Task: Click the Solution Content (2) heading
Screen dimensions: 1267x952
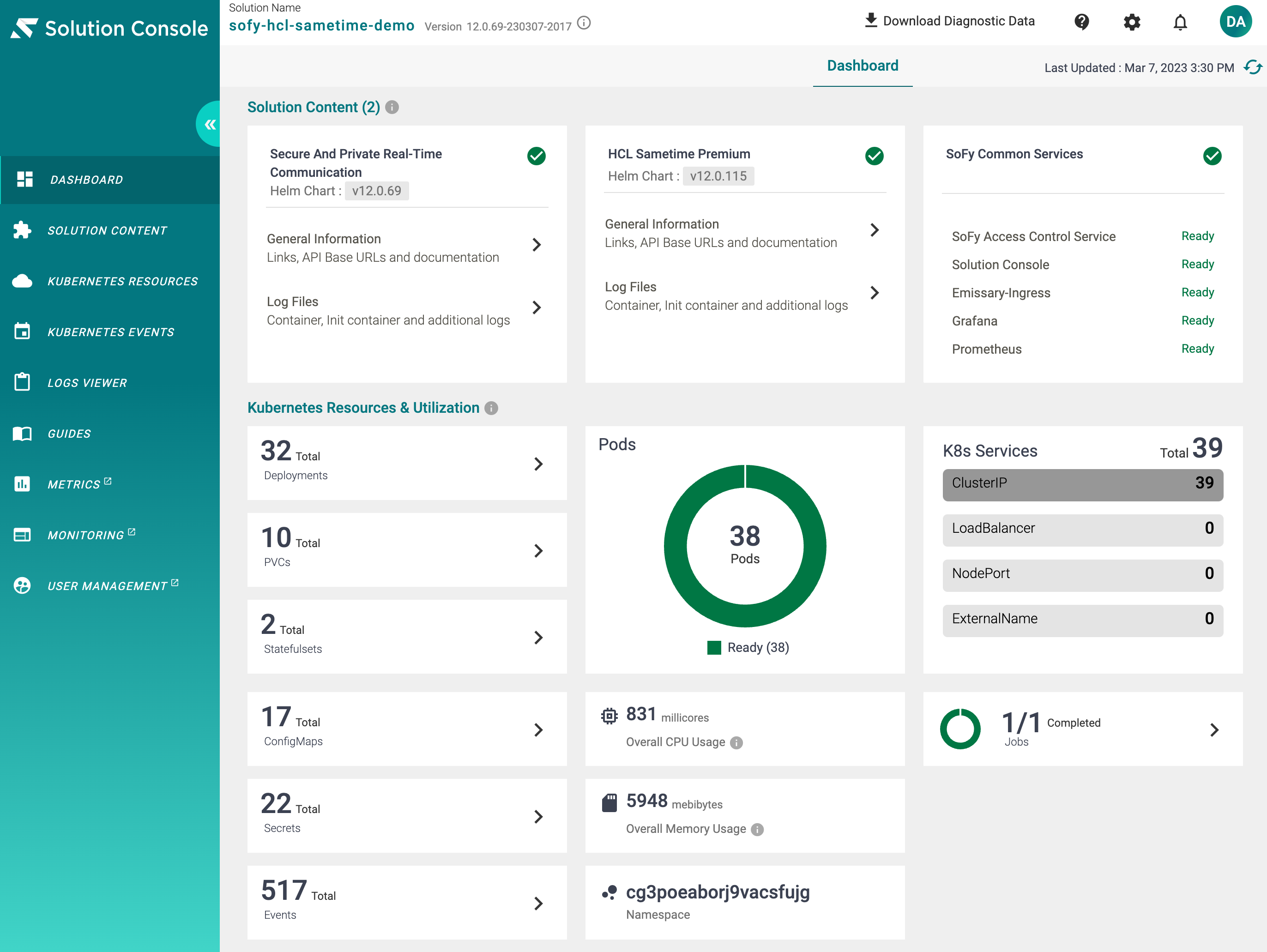Action: point(314,107)
